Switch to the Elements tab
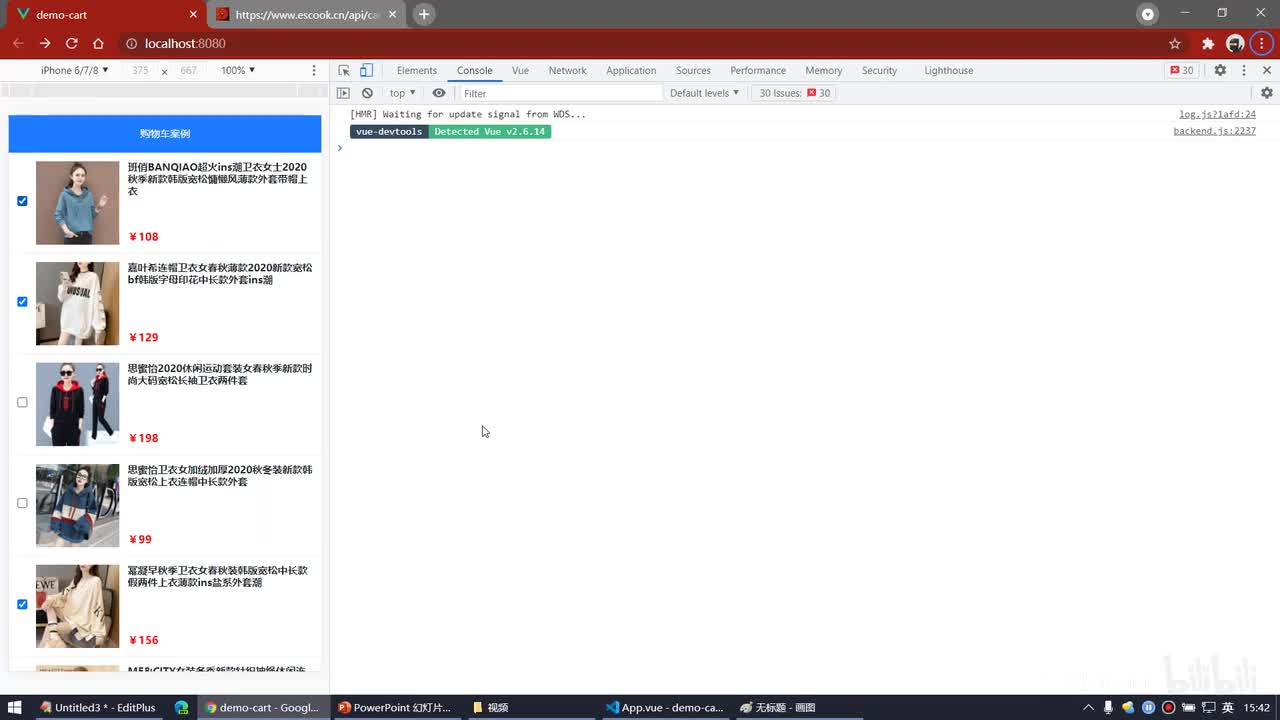Viewport: 1280px width, 720px height. 417,70
